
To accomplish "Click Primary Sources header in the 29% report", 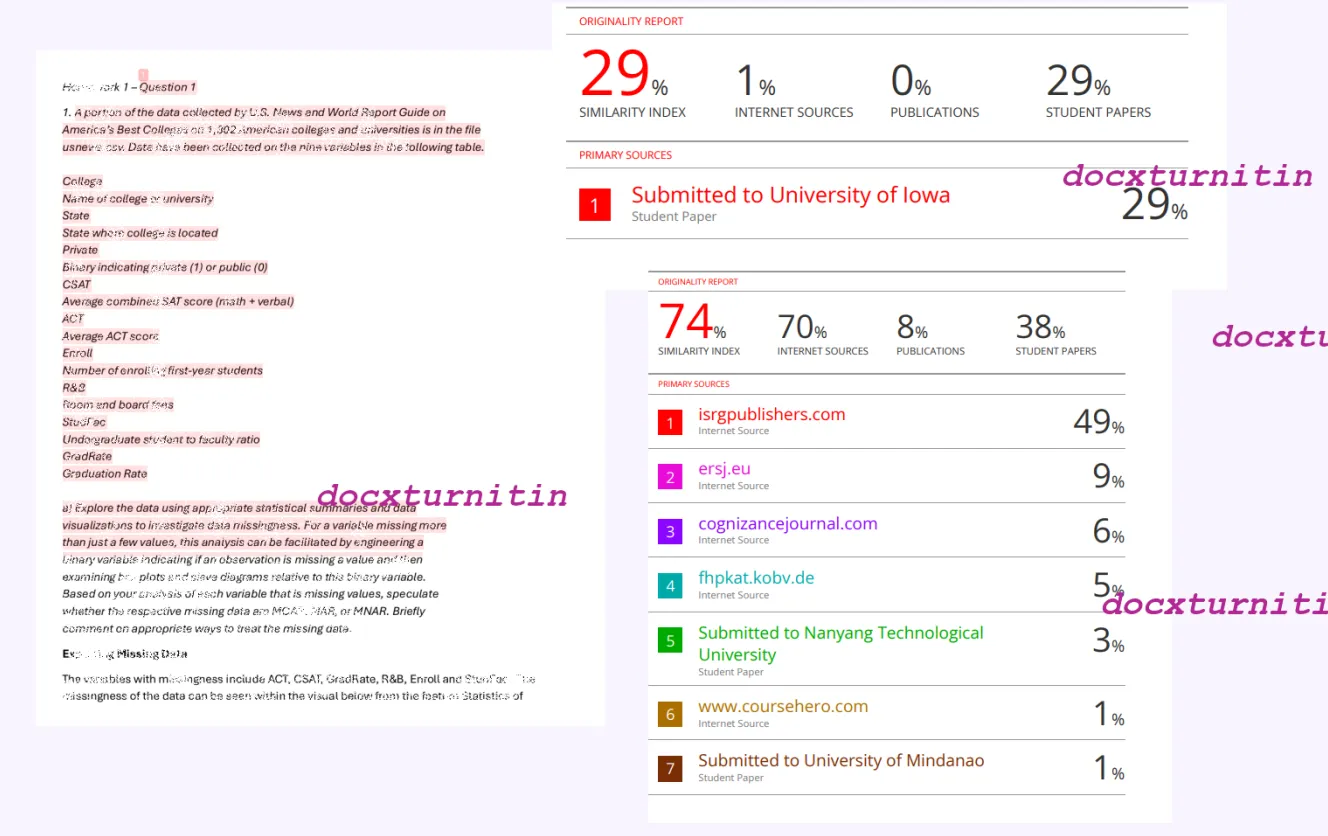I will (625, 155).
